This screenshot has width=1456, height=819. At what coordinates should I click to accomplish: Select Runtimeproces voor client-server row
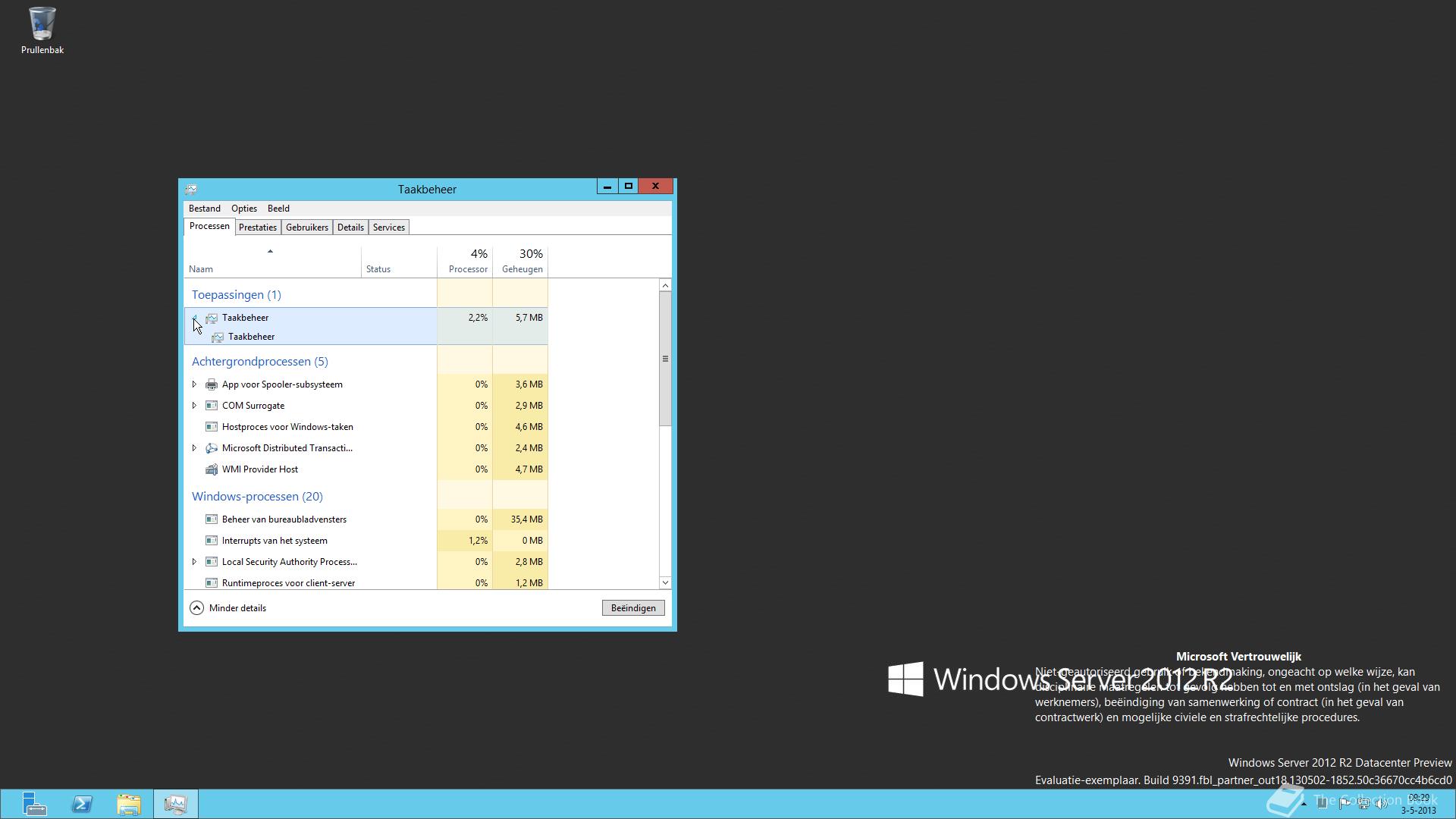coord(366,583)
